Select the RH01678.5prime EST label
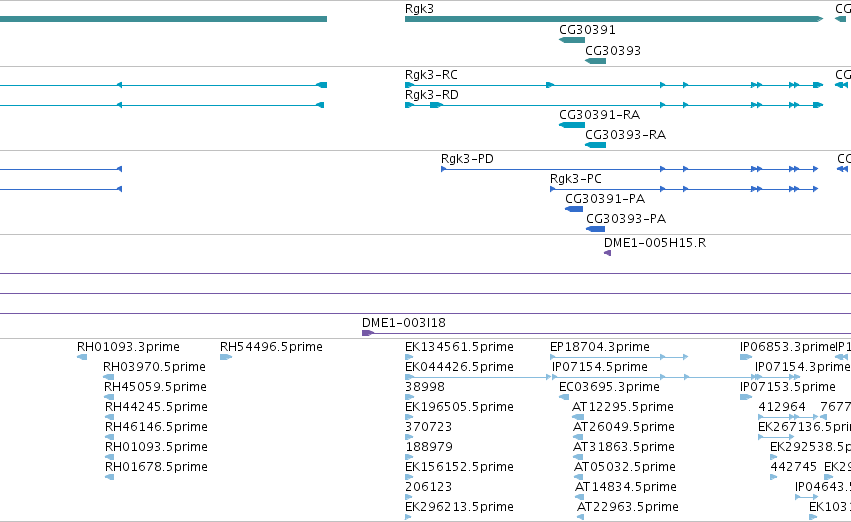Screen dimensions: 851x522 156,467
